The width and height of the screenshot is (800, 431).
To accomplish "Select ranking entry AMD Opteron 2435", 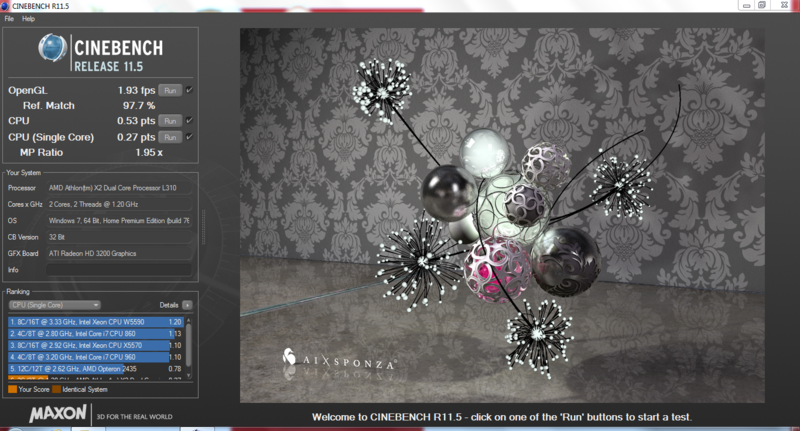I will [x=95, y=369].
